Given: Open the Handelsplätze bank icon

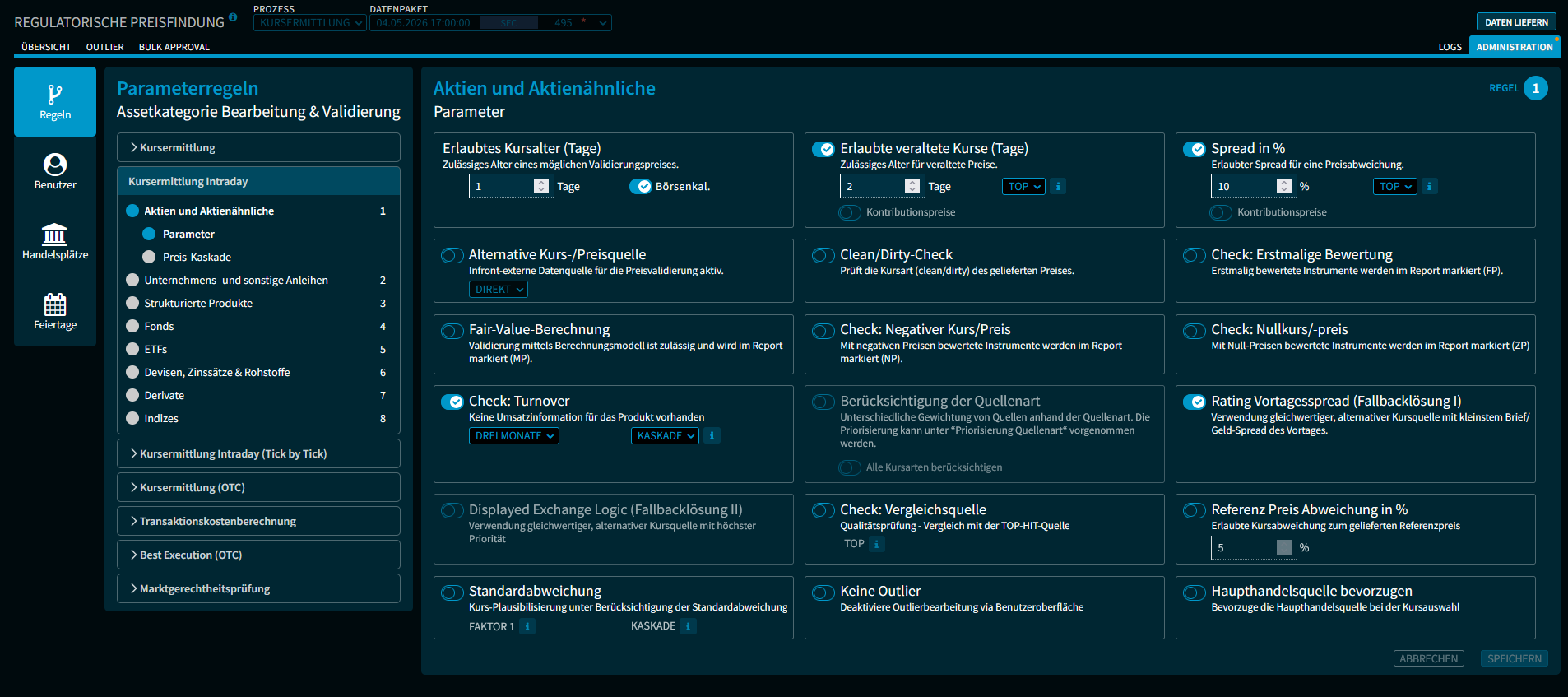Looking at the screenshot, I should click(55, 235).
